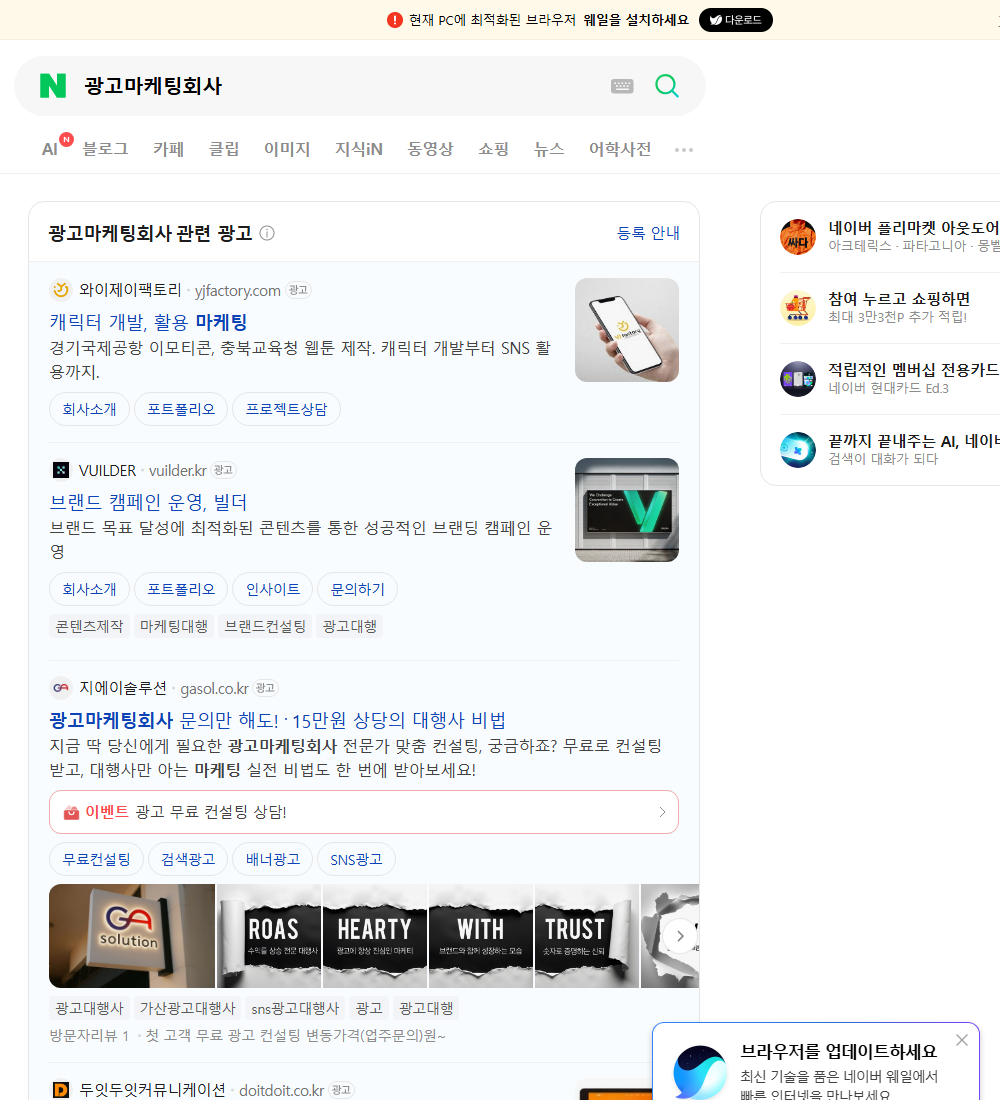Viewport: 1000px width, 1100px height.
Task: Click the 배너광고 button
Action: point(272,859)
